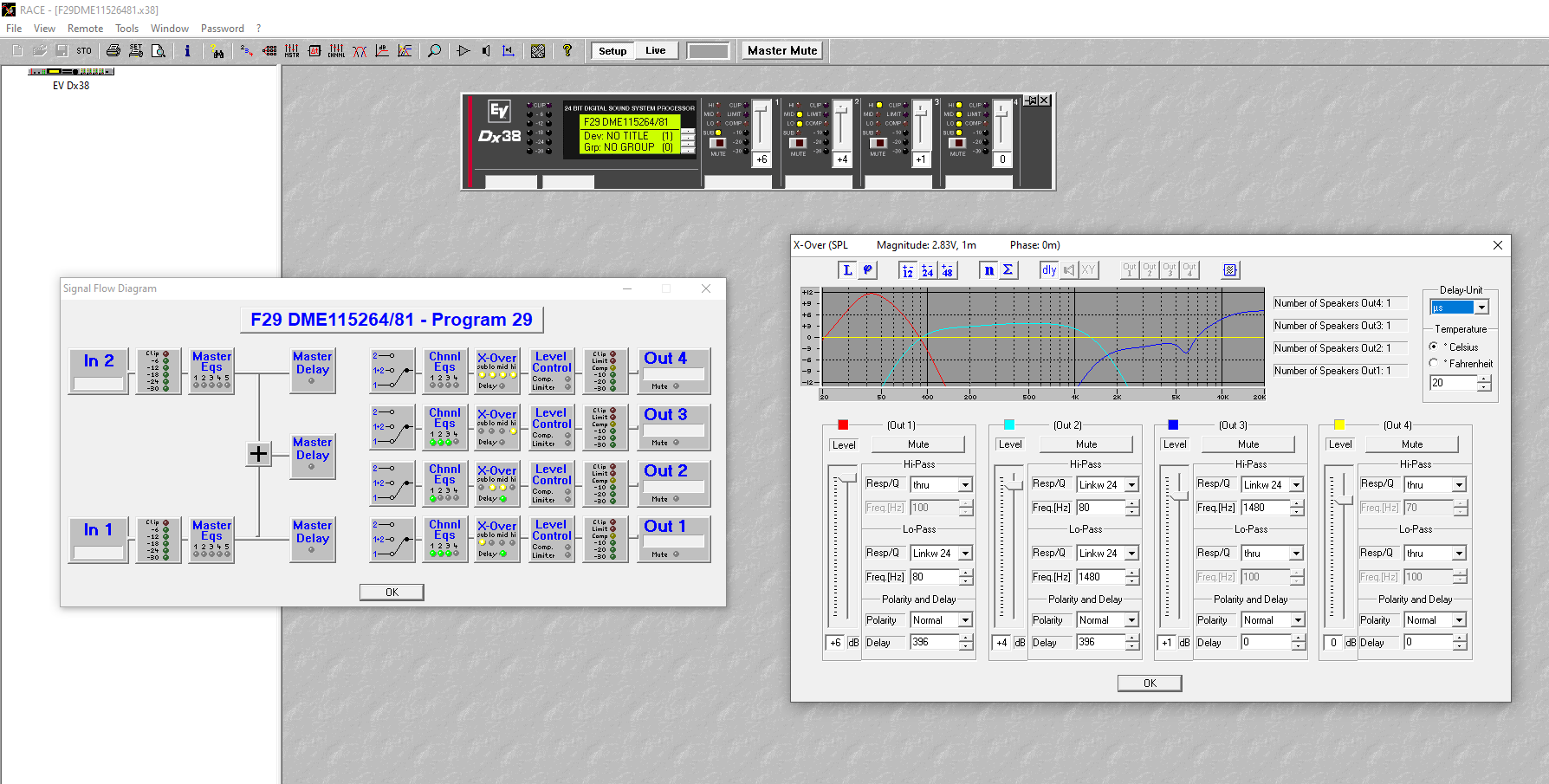Select the Fahrenheit temperature option
The image size is (1549, 784).
pyautogui.click(x=1434, y=364)
